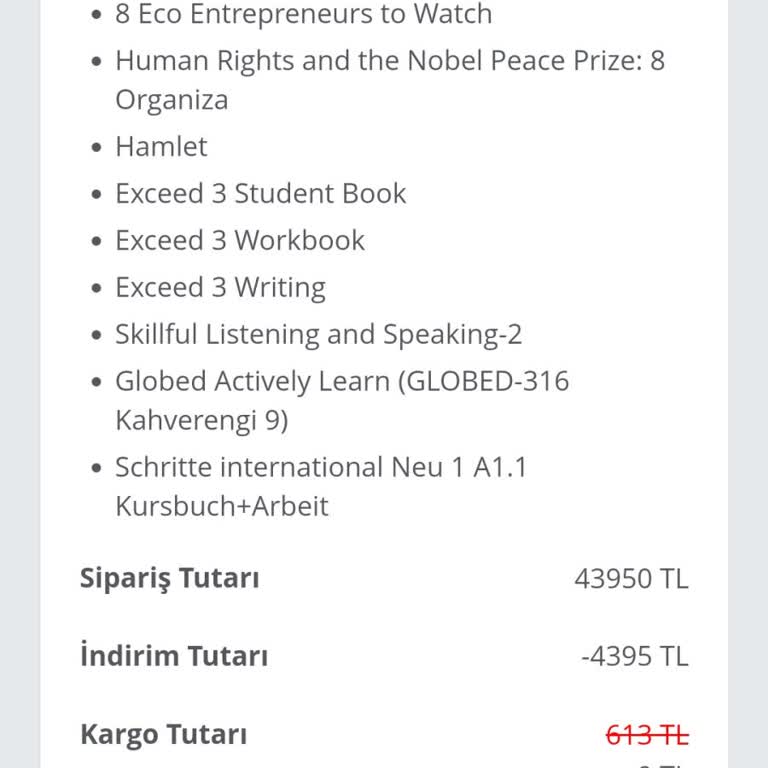768x768 pixels.
Task: Click the Hamlet book entry
Action: [x=161, y=147]
